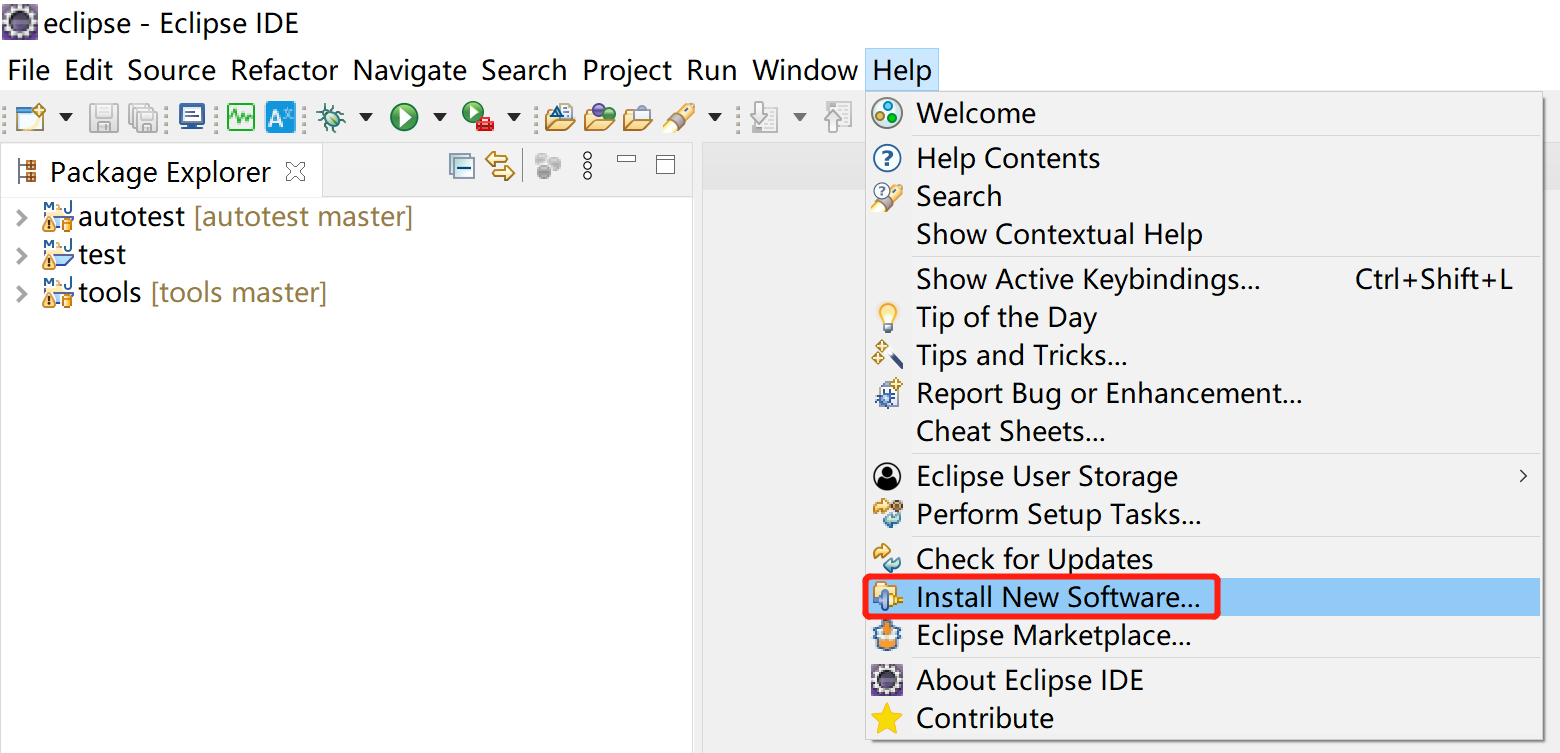1560x753 pixels.
Task: Choose Help Contents
Action: coord(1203,158)
